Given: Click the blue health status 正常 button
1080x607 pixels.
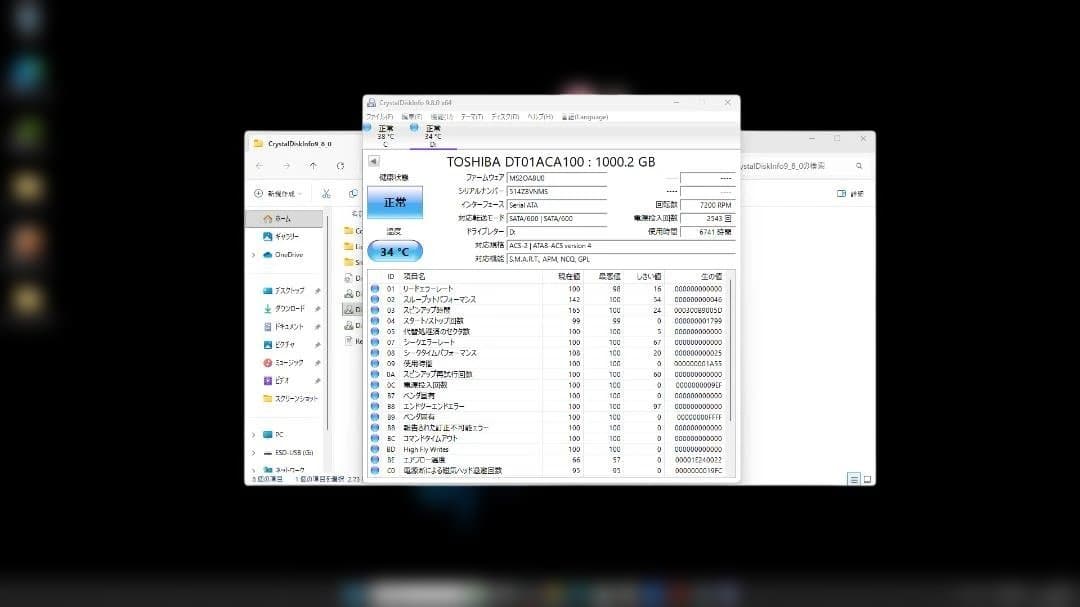Looking at the screenshot, I should 395,203.
